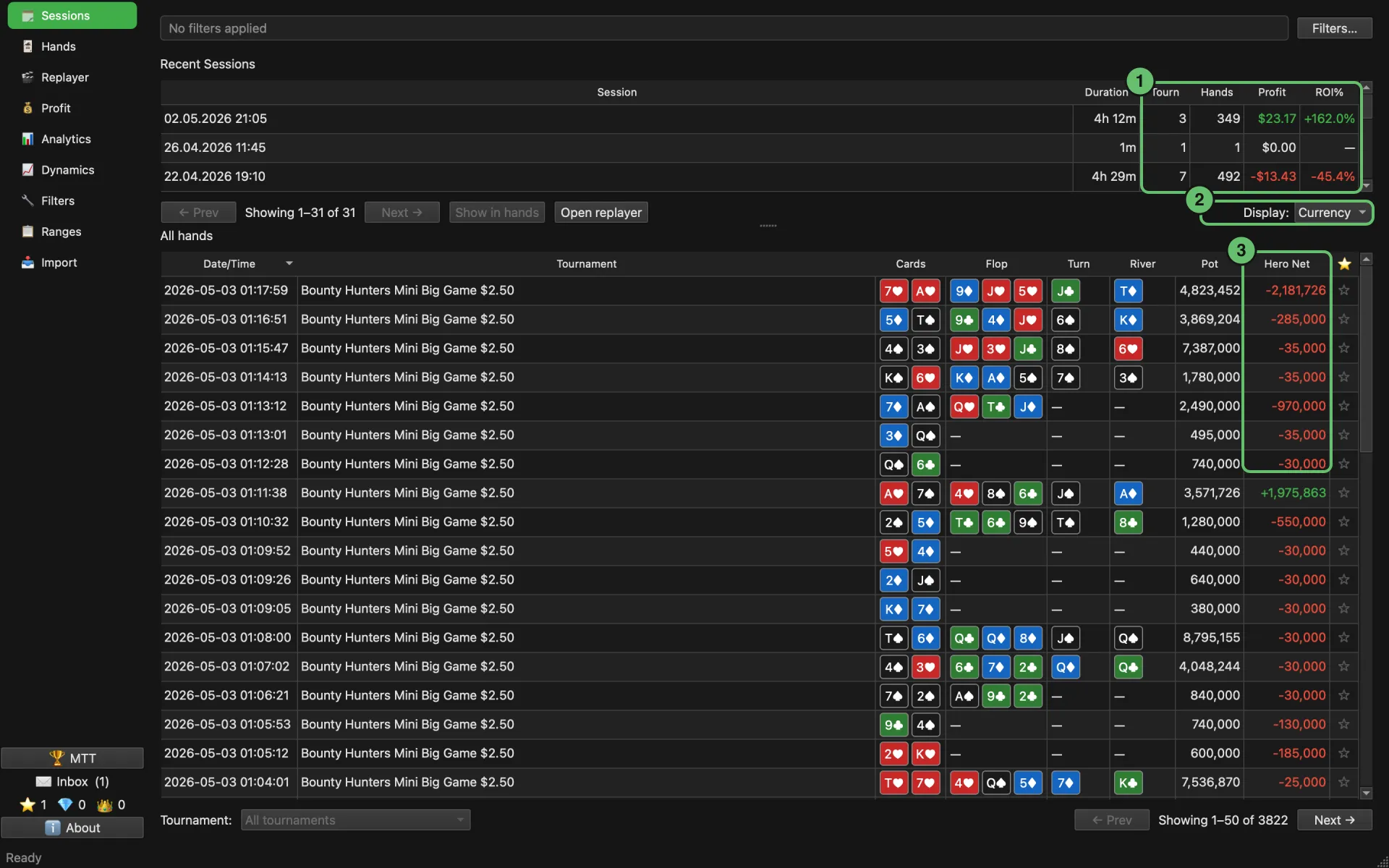Click the About info icon
The image size is (1389, 868).
click(53, 827)
